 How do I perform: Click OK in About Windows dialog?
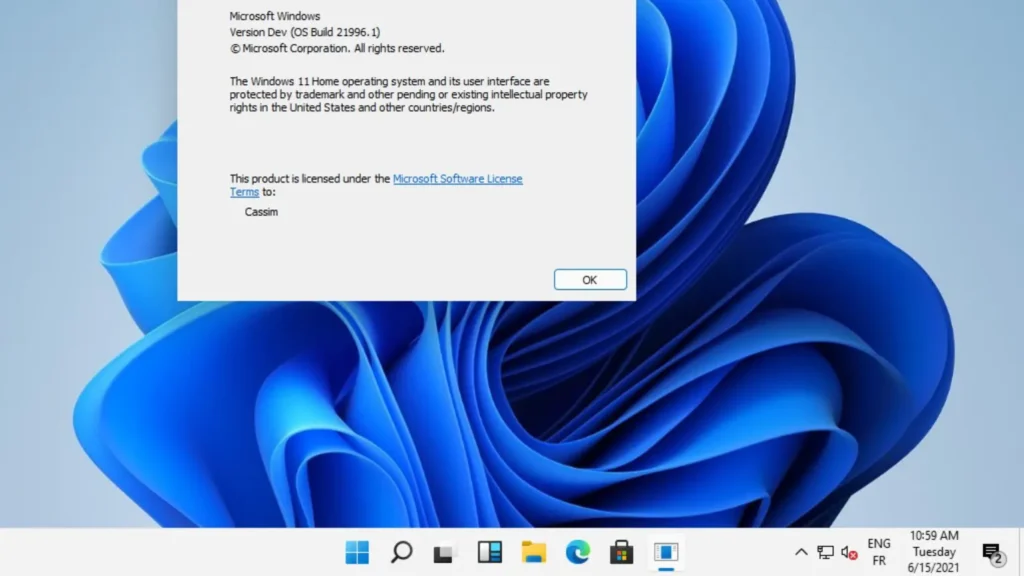pos(590,280)
